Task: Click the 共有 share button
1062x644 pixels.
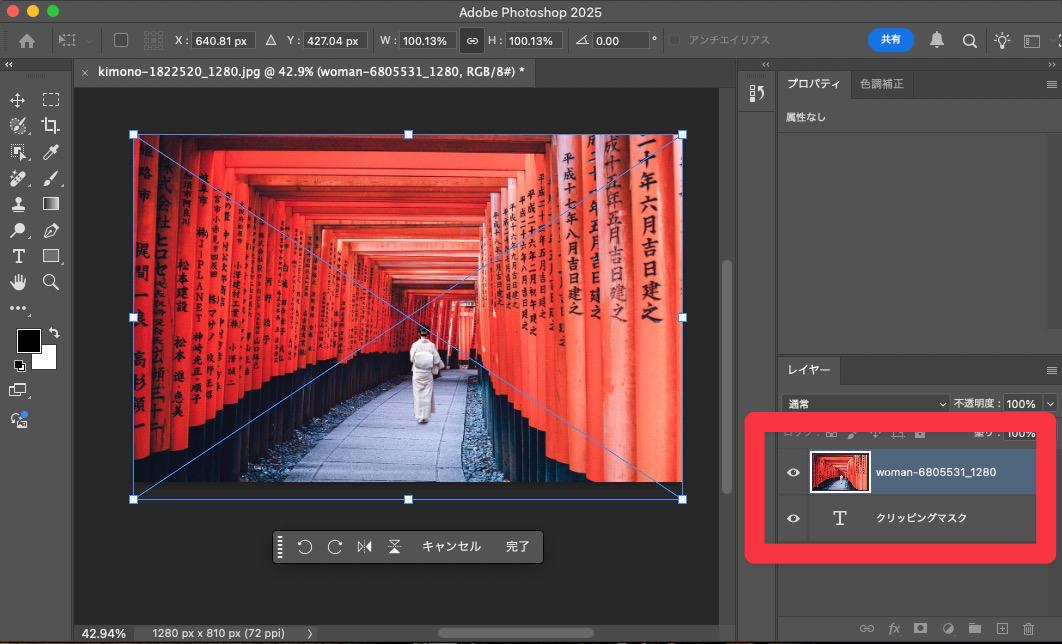Action: click(891, 40)
